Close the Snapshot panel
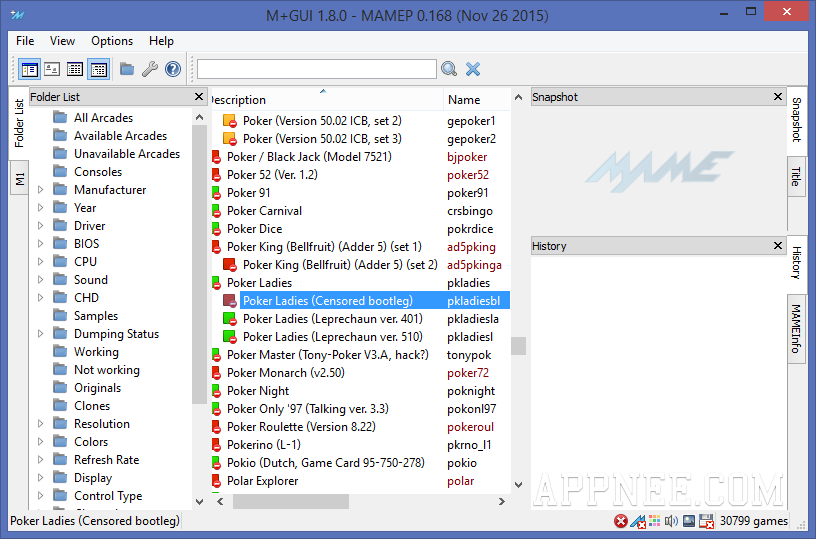Screen dimensions: 816x539 (x=777, y=97)
